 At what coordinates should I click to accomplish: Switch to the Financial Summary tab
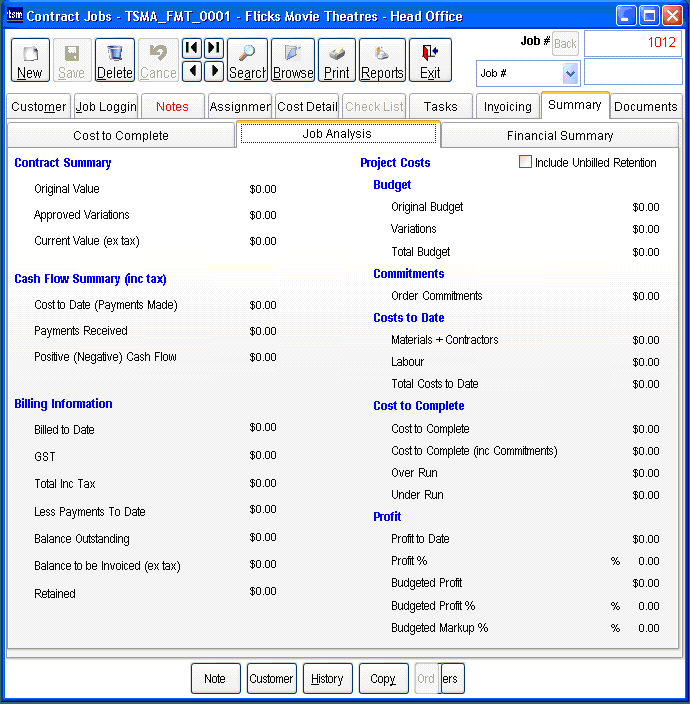559,136
